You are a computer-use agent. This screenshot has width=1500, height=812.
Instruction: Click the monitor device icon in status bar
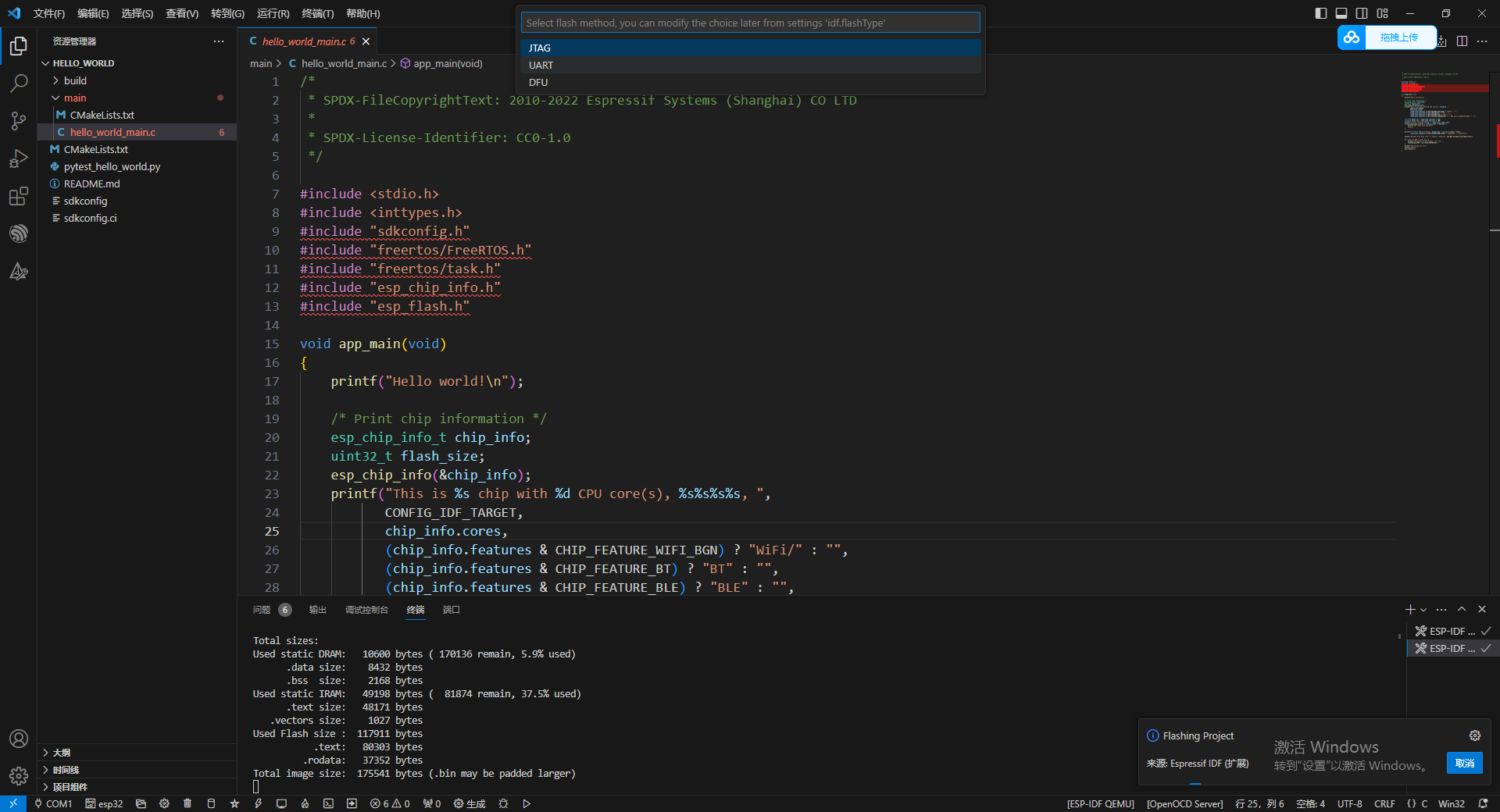pos(281,803)
